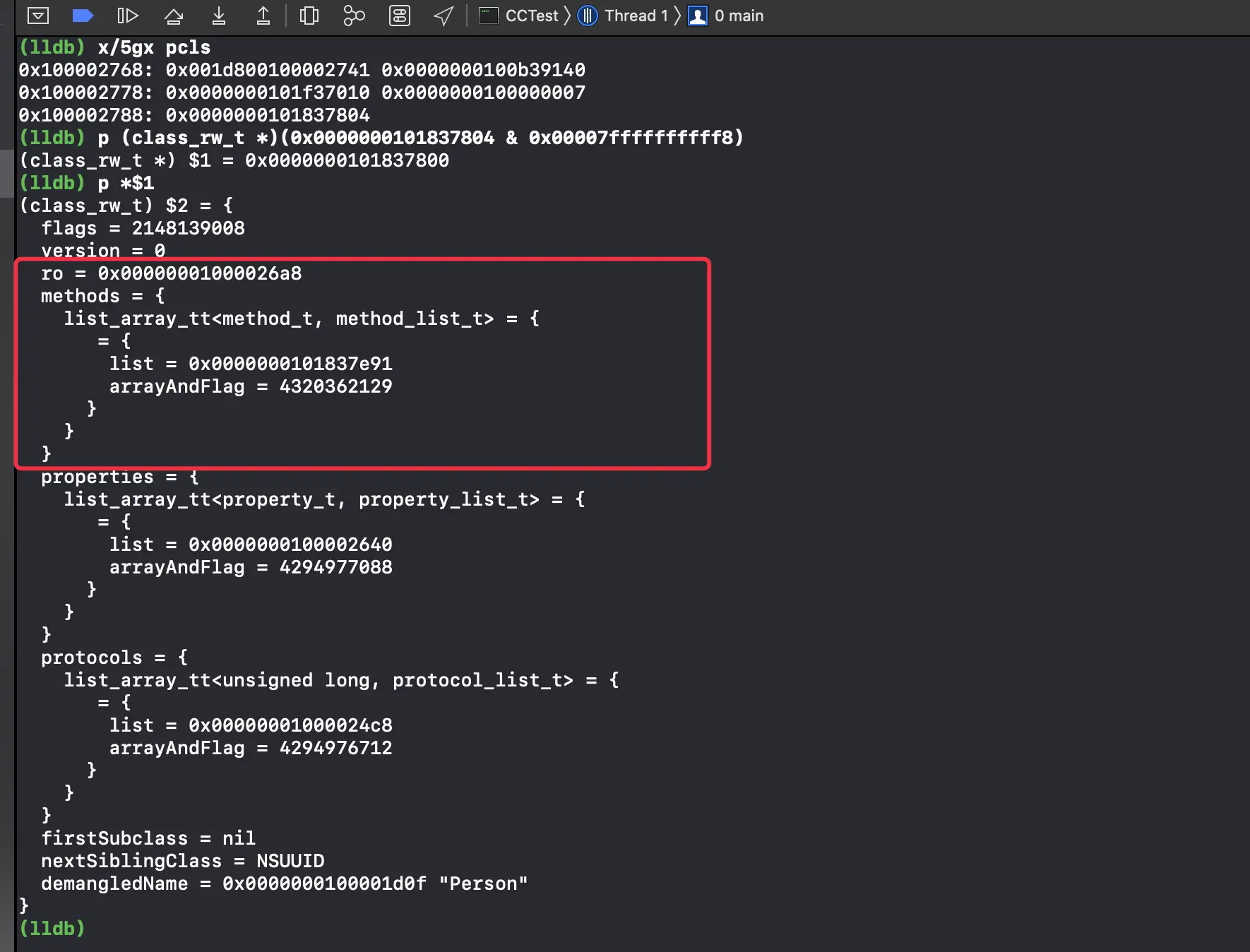This screenshot has width=1250, height=952.
Task: Click the p *$1 command line
Action: click(86, 183)
